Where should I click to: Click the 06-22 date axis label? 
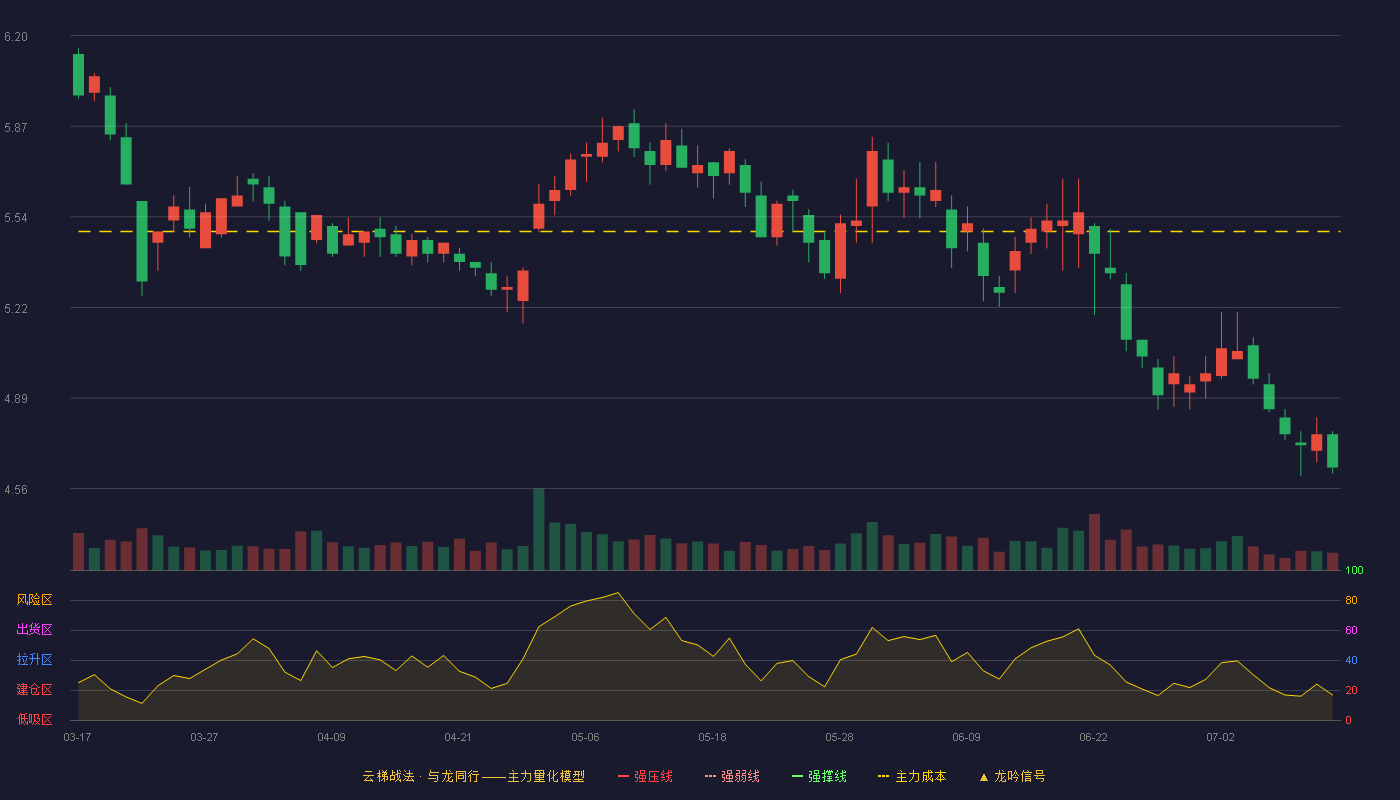tap(1093, 737)
